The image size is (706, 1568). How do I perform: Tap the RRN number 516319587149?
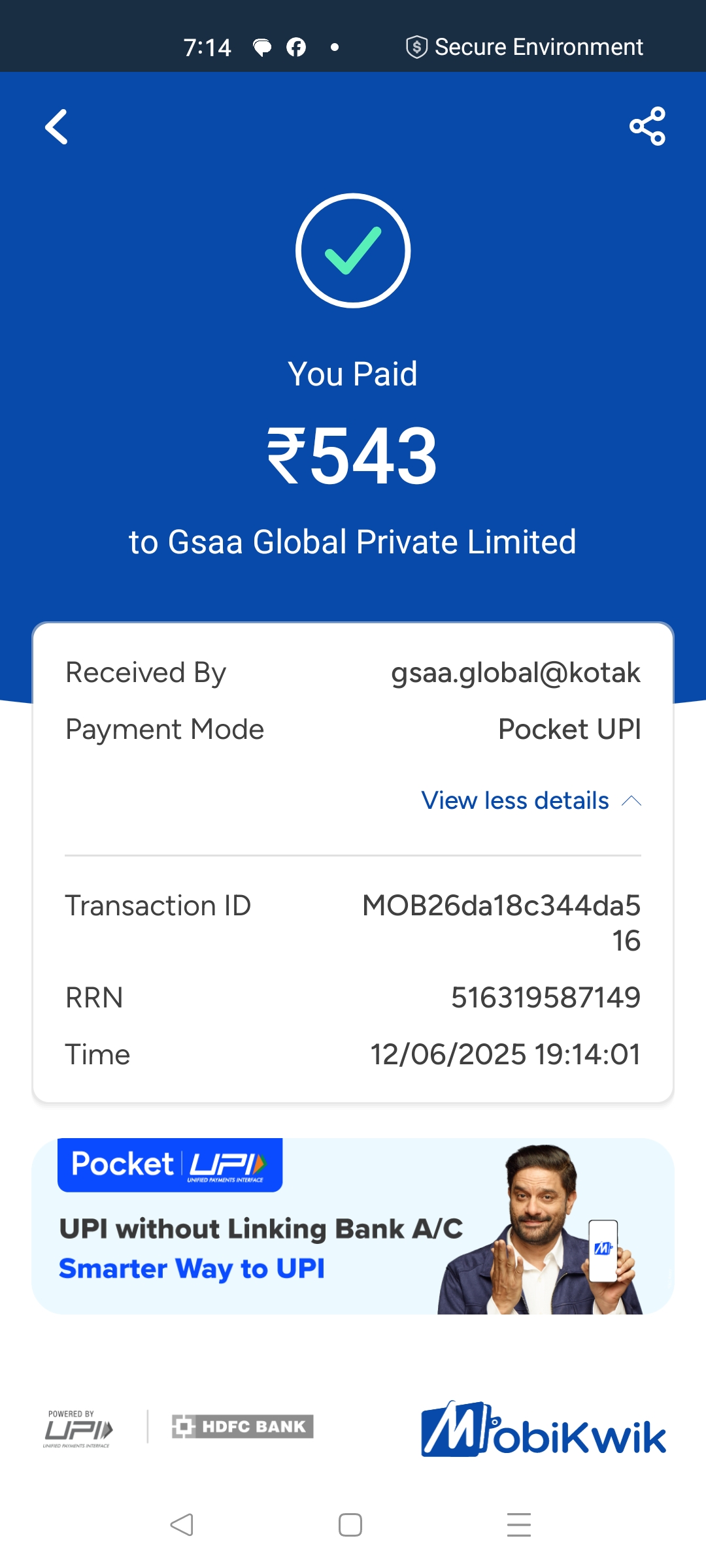545,998
